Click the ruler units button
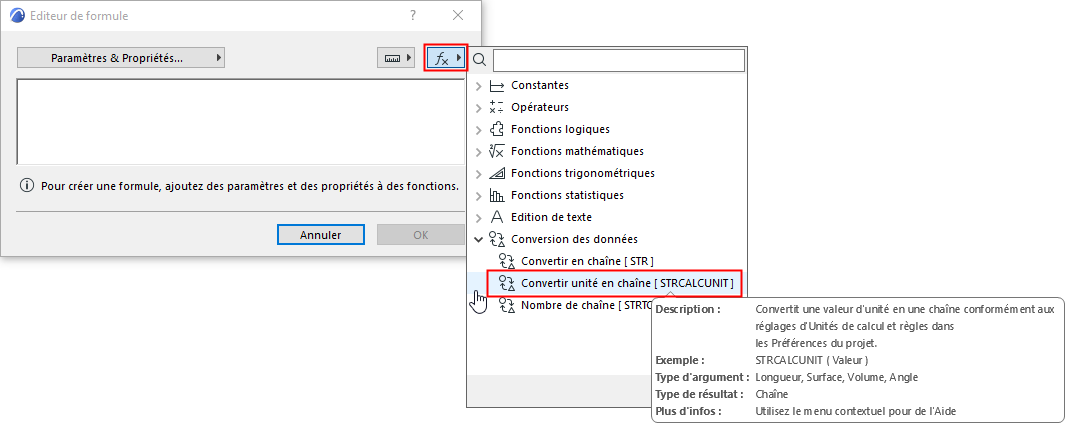Screen dimensions: 1065x423 point(396,58)
